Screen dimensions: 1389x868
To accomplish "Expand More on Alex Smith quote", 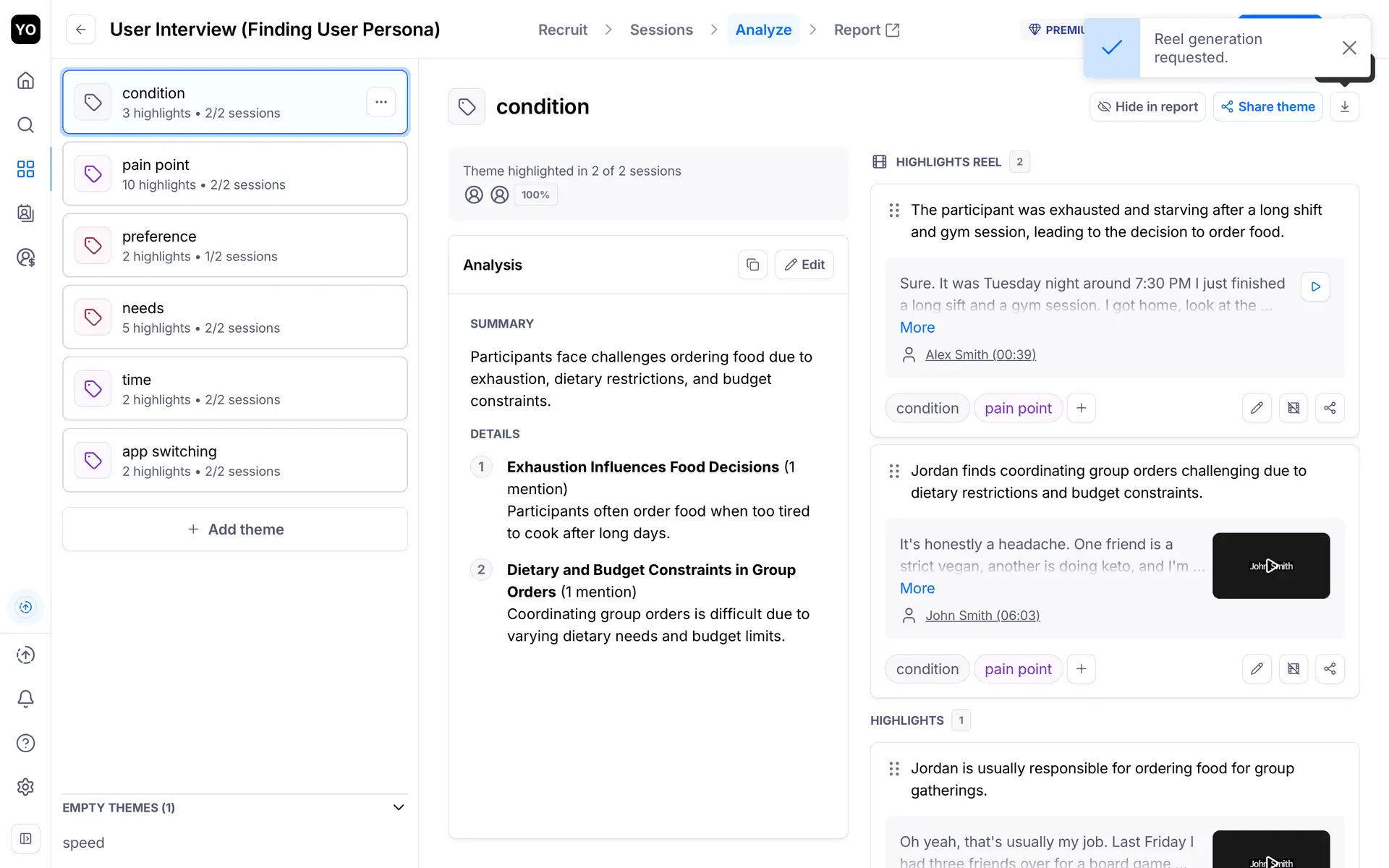I will click(x=917, y=328).
